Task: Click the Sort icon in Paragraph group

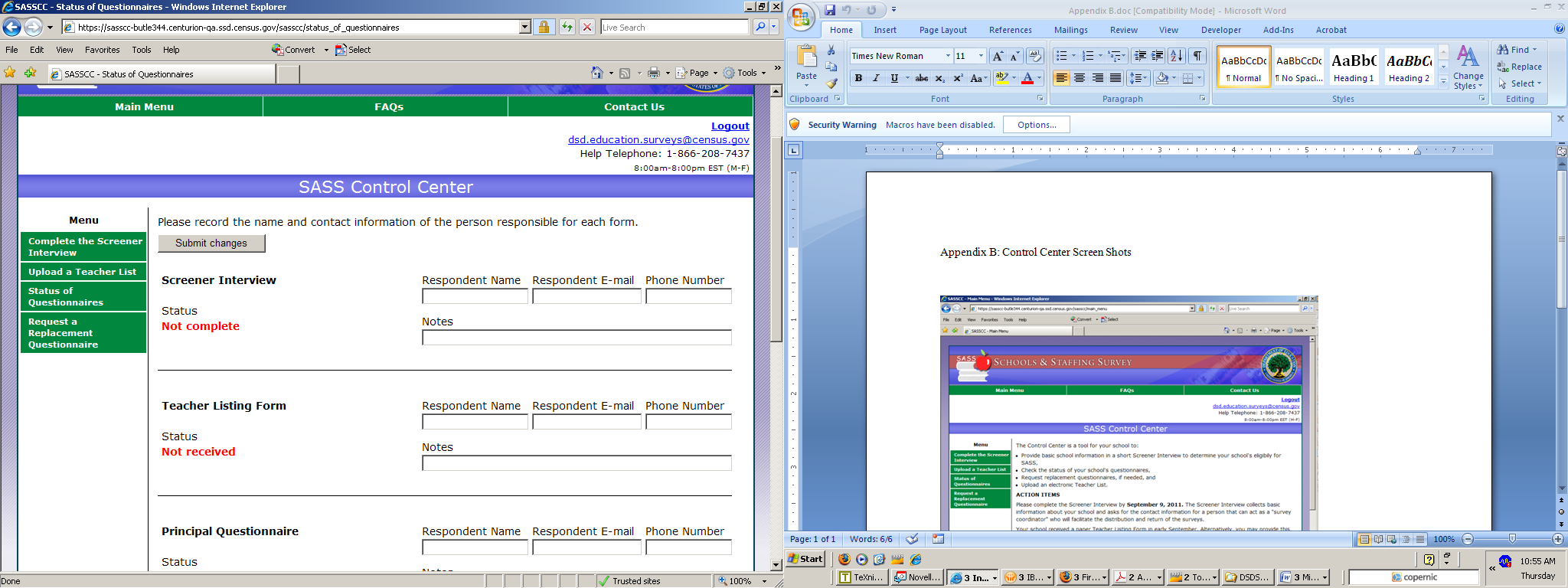Action: [1177, 56]
